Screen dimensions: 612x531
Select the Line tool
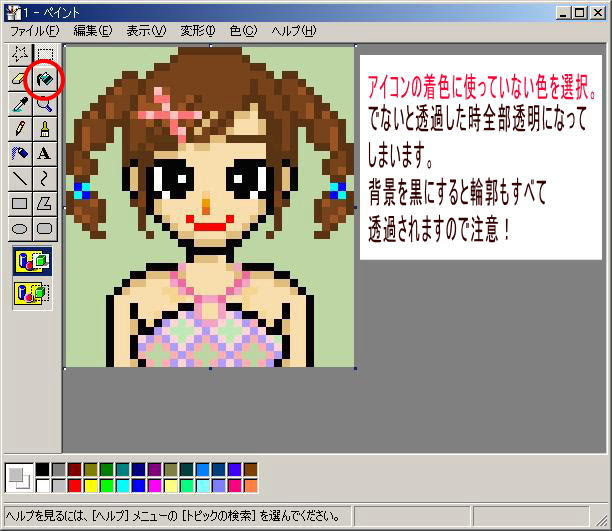pyautogui.click(x=20, y=178)
